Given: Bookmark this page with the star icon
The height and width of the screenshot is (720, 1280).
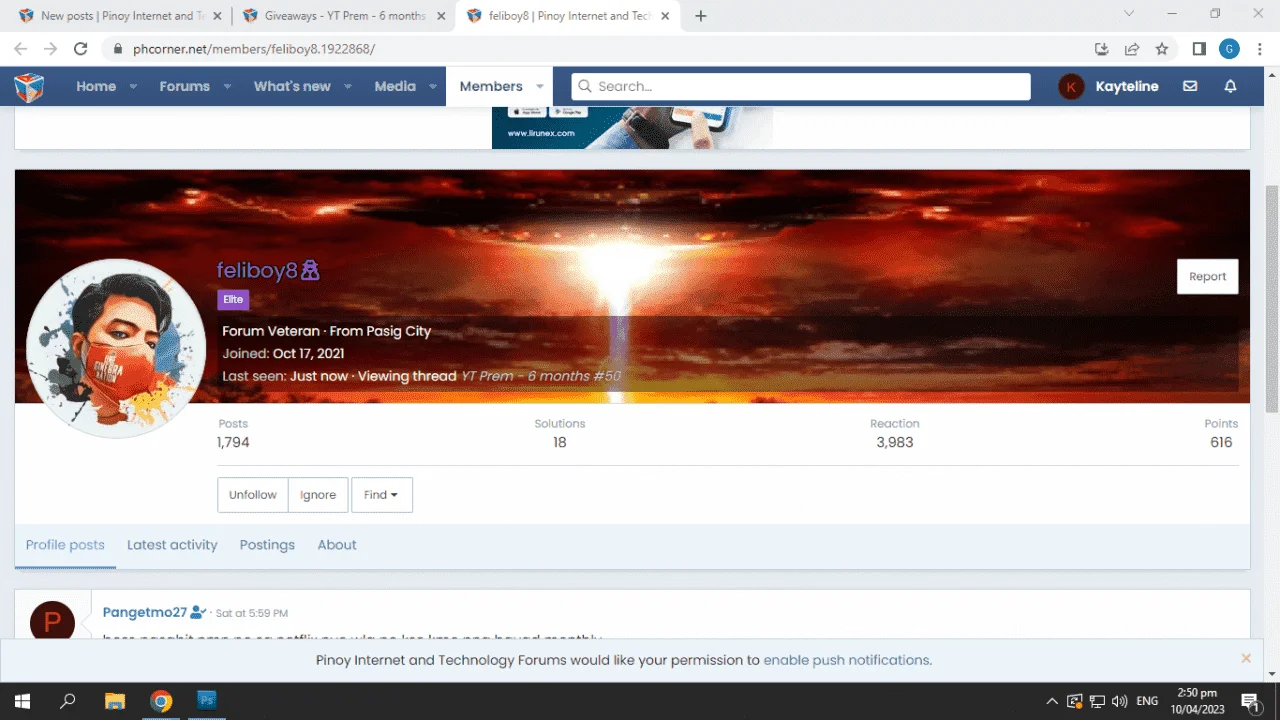Looking at the screenshot, I should pos(1161,48).
